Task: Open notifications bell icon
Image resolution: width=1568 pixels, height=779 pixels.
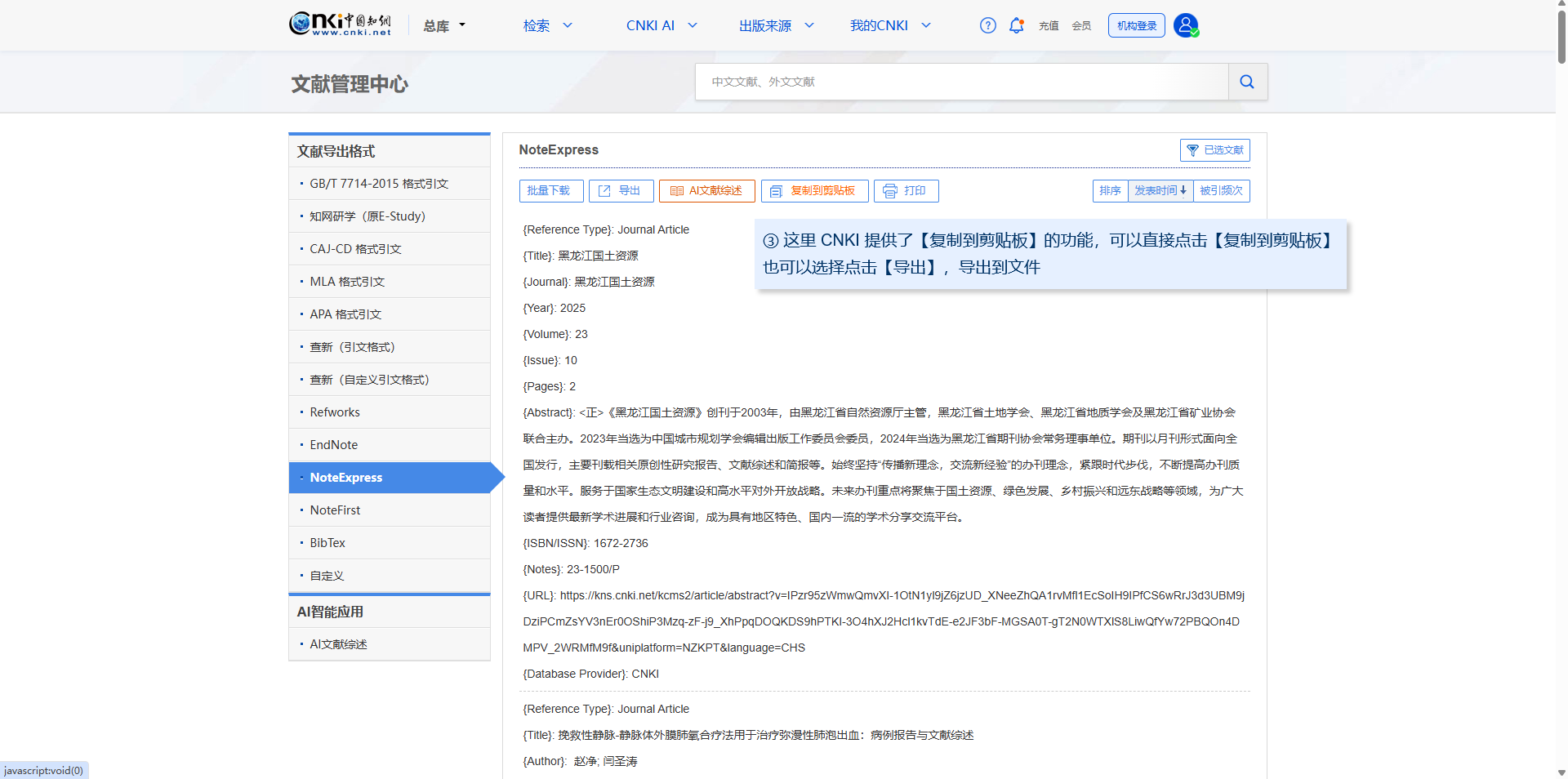Action: (x=1016, y=25)
